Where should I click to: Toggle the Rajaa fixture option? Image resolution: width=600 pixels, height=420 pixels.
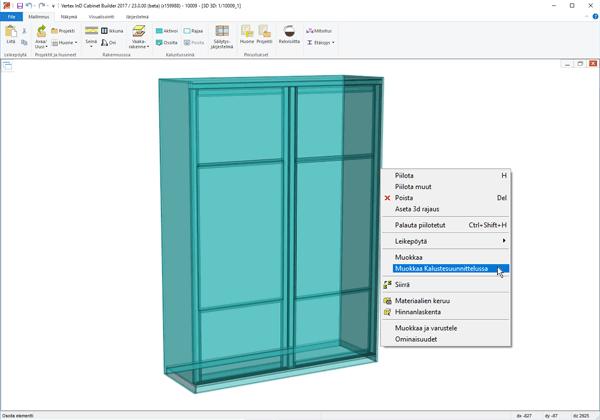pos(194,31)
